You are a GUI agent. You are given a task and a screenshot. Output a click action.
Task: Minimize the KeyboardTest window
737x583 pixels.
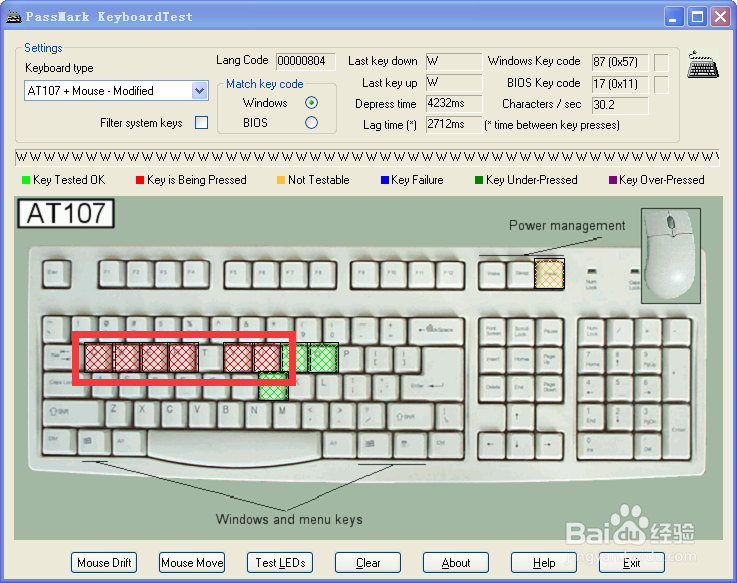click(x=674, y=17)
